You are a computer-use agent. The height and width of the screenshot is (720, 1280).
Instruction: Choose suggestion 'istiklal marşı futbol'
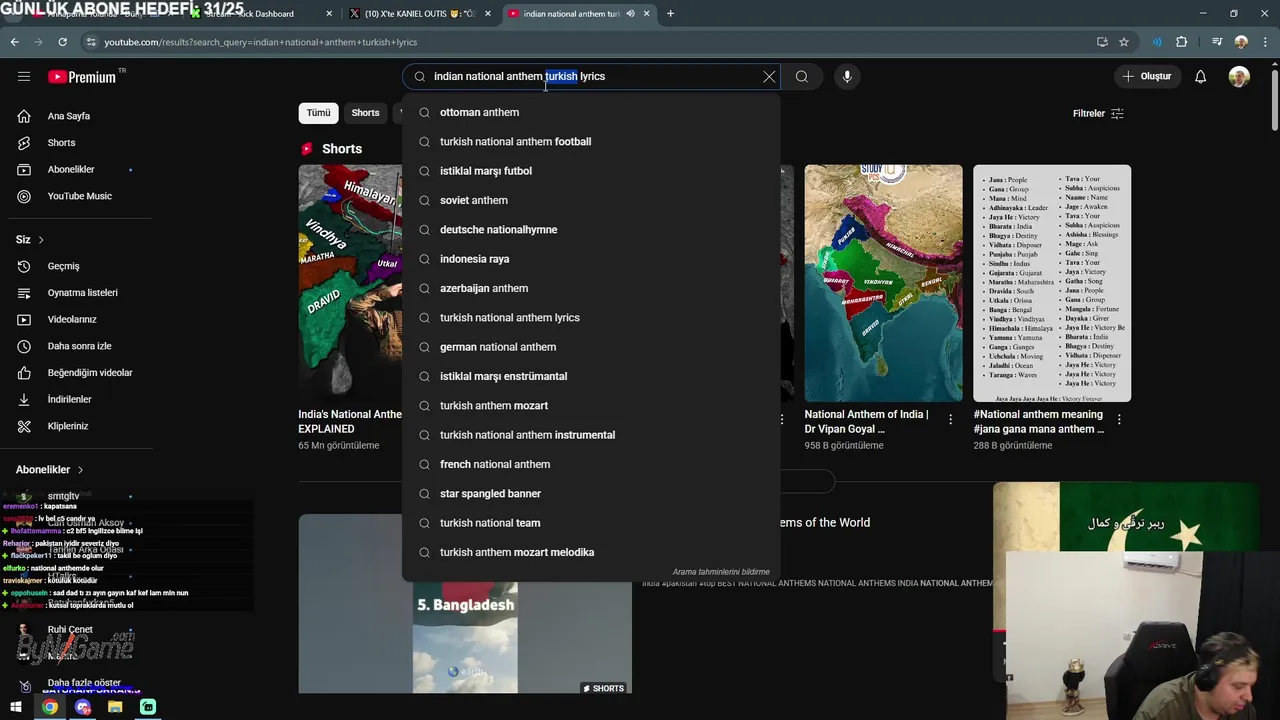(x=591, y=171)
